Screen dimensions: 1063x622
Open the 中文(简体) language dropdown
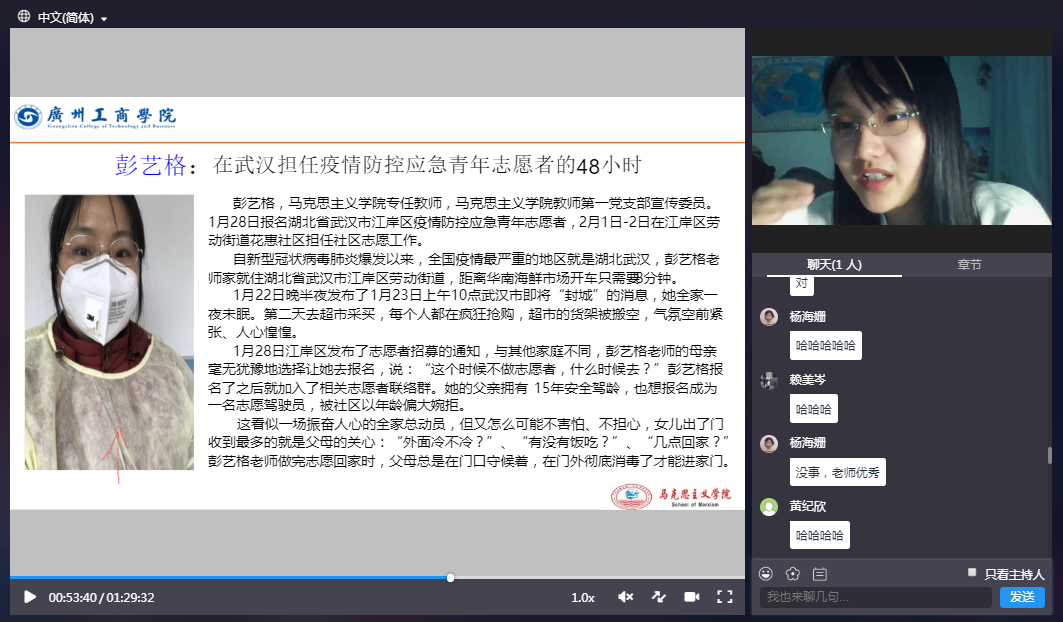pos(72,18)
